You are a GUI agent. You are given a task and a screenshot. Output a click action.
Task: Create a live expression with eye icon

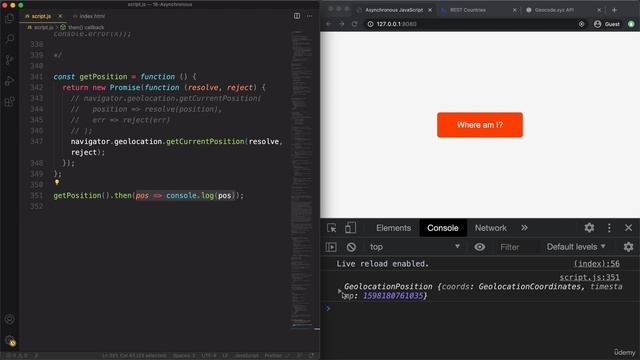point(480,247)
